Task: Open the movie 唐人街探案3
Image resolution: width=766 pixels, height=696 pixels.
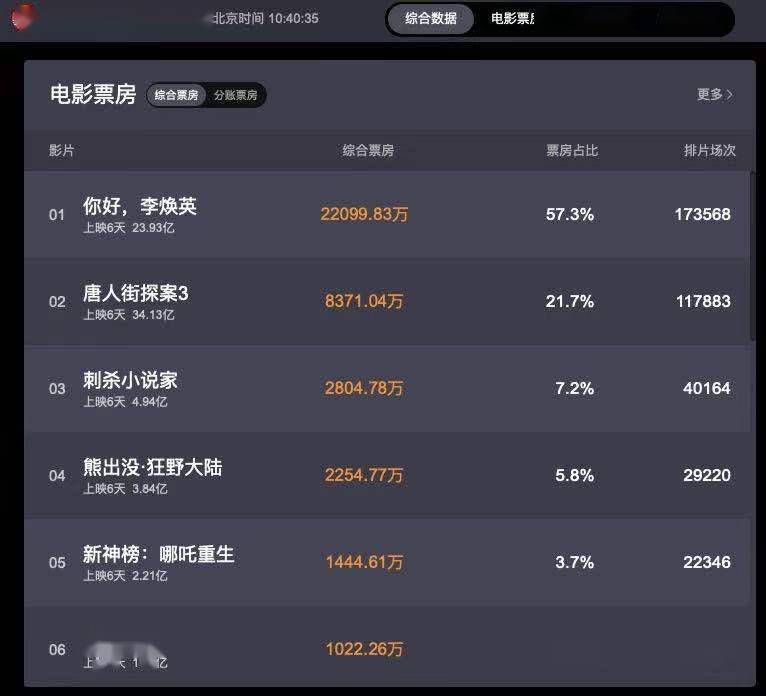Action: click(x=135, y=293)
